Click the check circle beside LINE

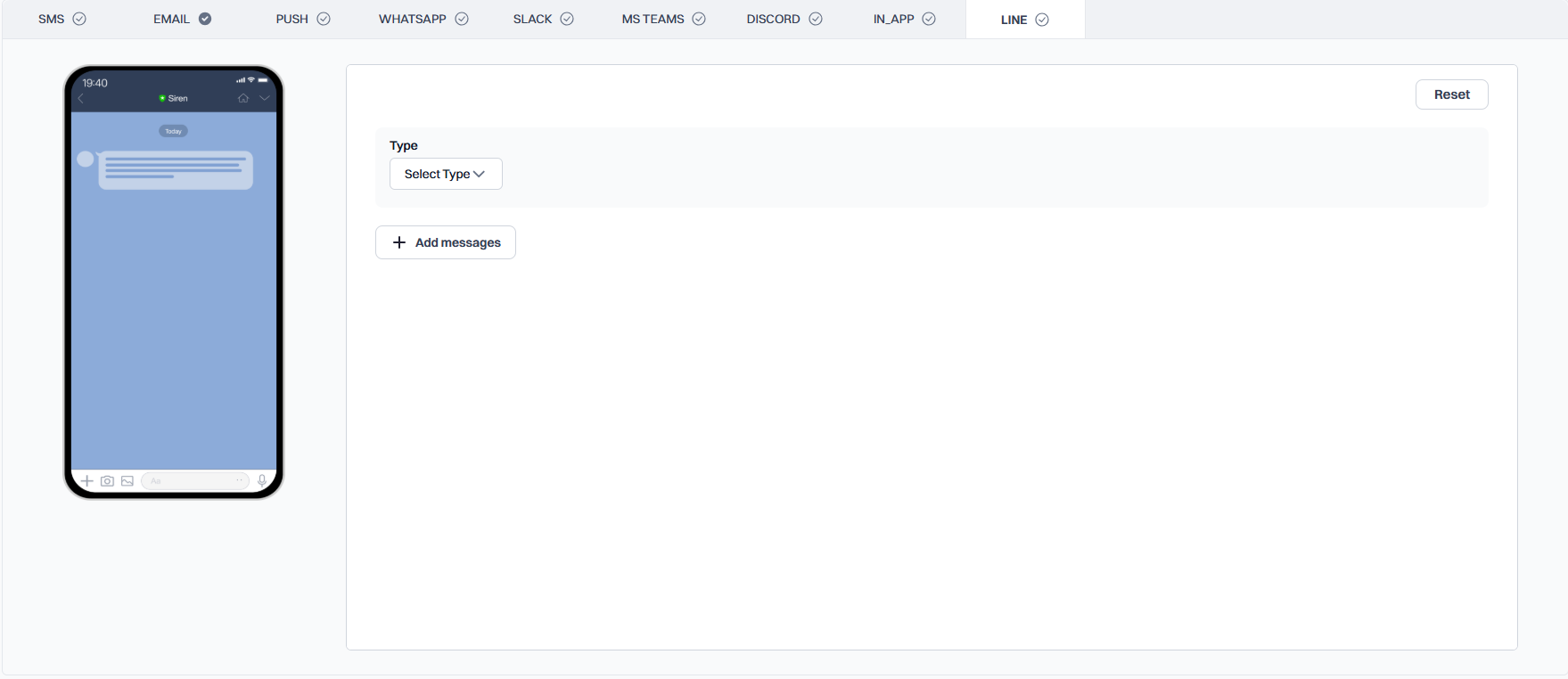1042,20
